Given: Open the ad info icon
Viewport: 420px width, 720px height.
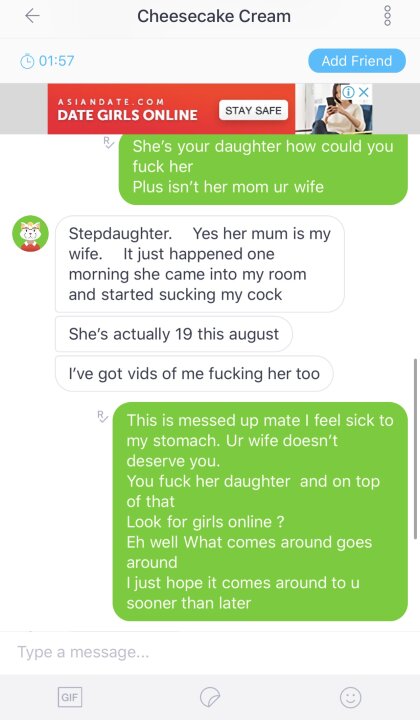Looking at the screenshot, I should 348,92.
